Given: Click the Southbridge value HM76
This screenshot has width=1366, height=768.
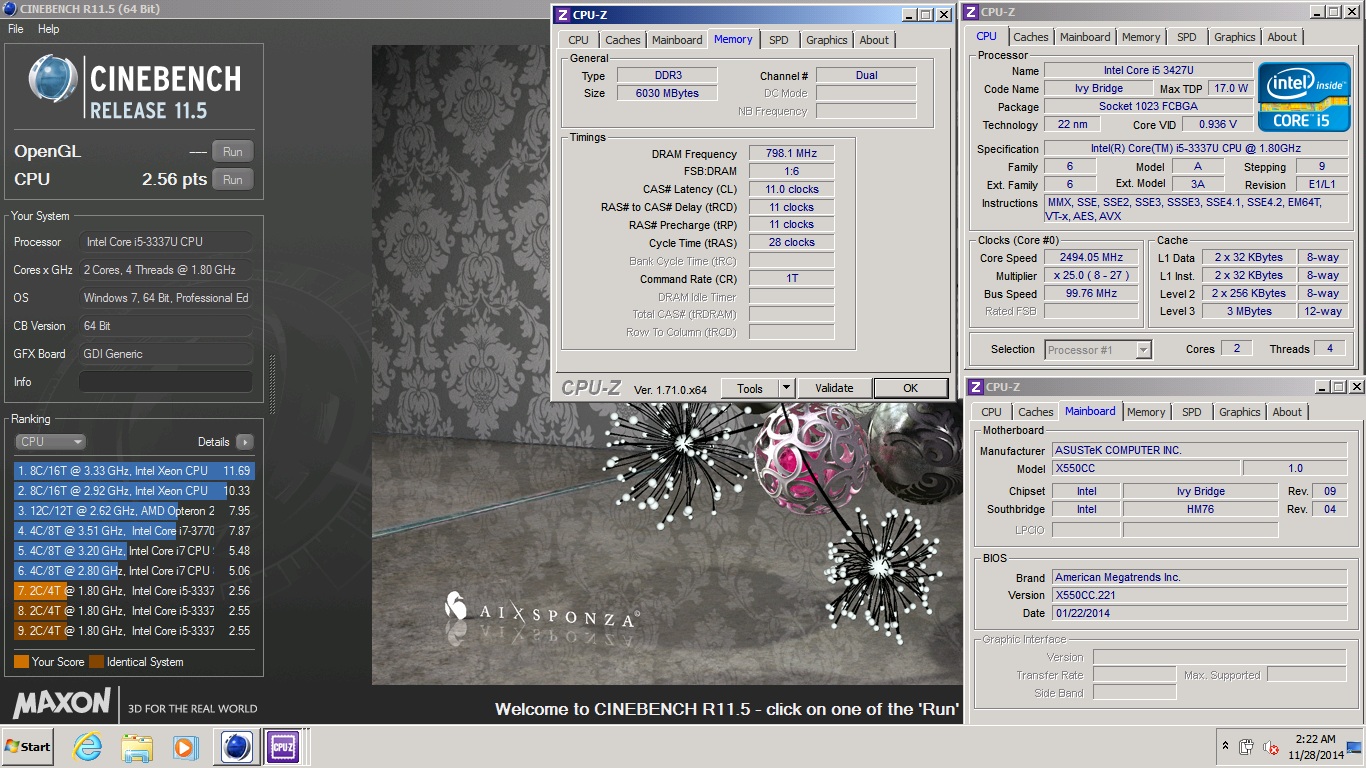Looking at the screenshot, I should coord(1200,509).
